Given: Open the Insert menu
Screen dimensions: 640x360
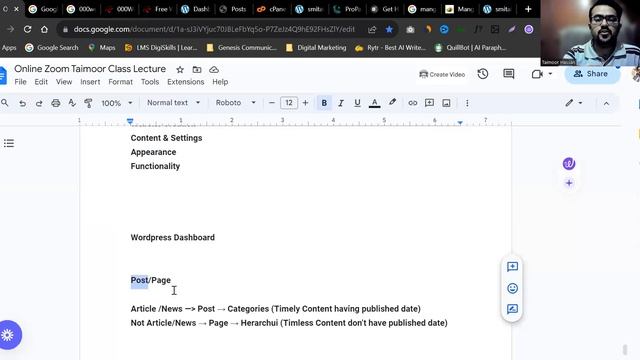Looking at the screenshot, I should 90,82.
